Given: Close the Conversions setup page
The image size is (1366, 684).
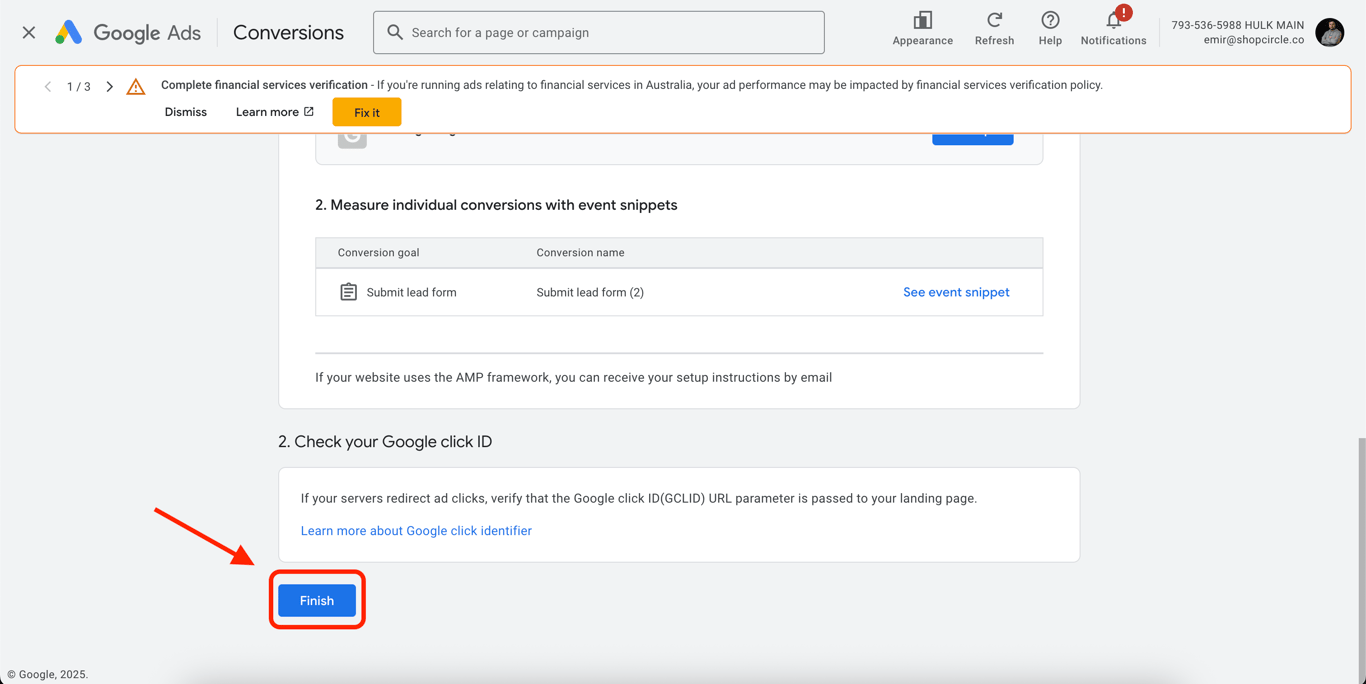Looking at the screenshot, I should tap(29, 33).
